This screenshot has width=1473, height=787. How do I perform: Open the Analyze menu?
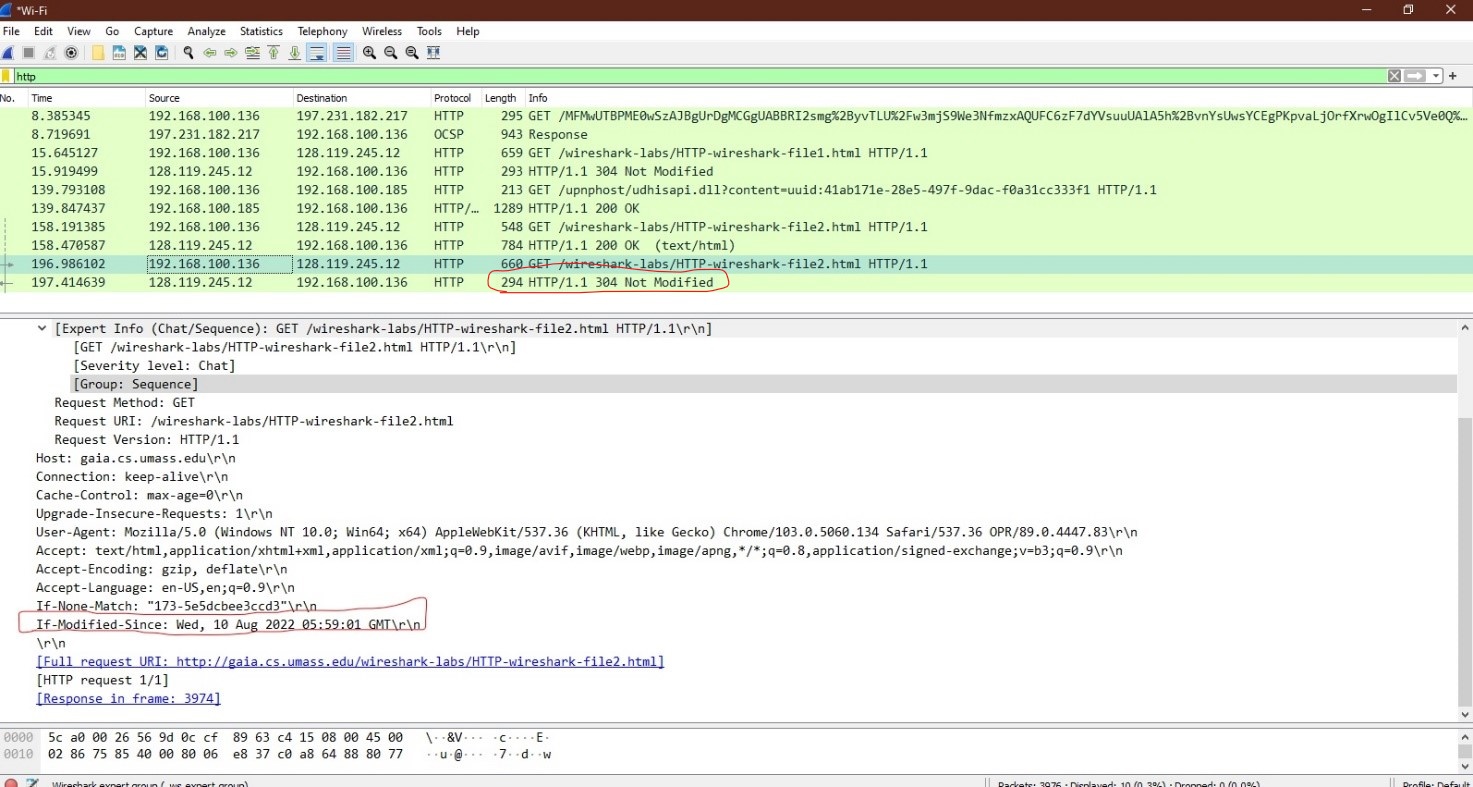click(x=206, y=31)
